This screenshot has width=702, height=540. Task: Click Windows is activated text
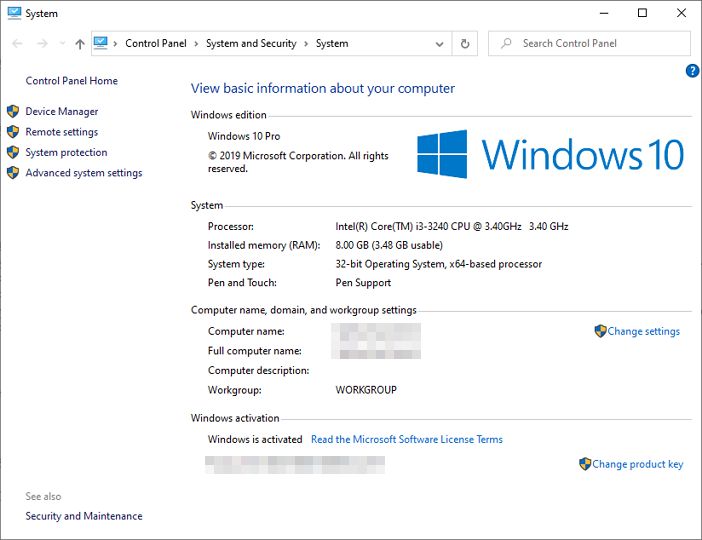(255, 439)
